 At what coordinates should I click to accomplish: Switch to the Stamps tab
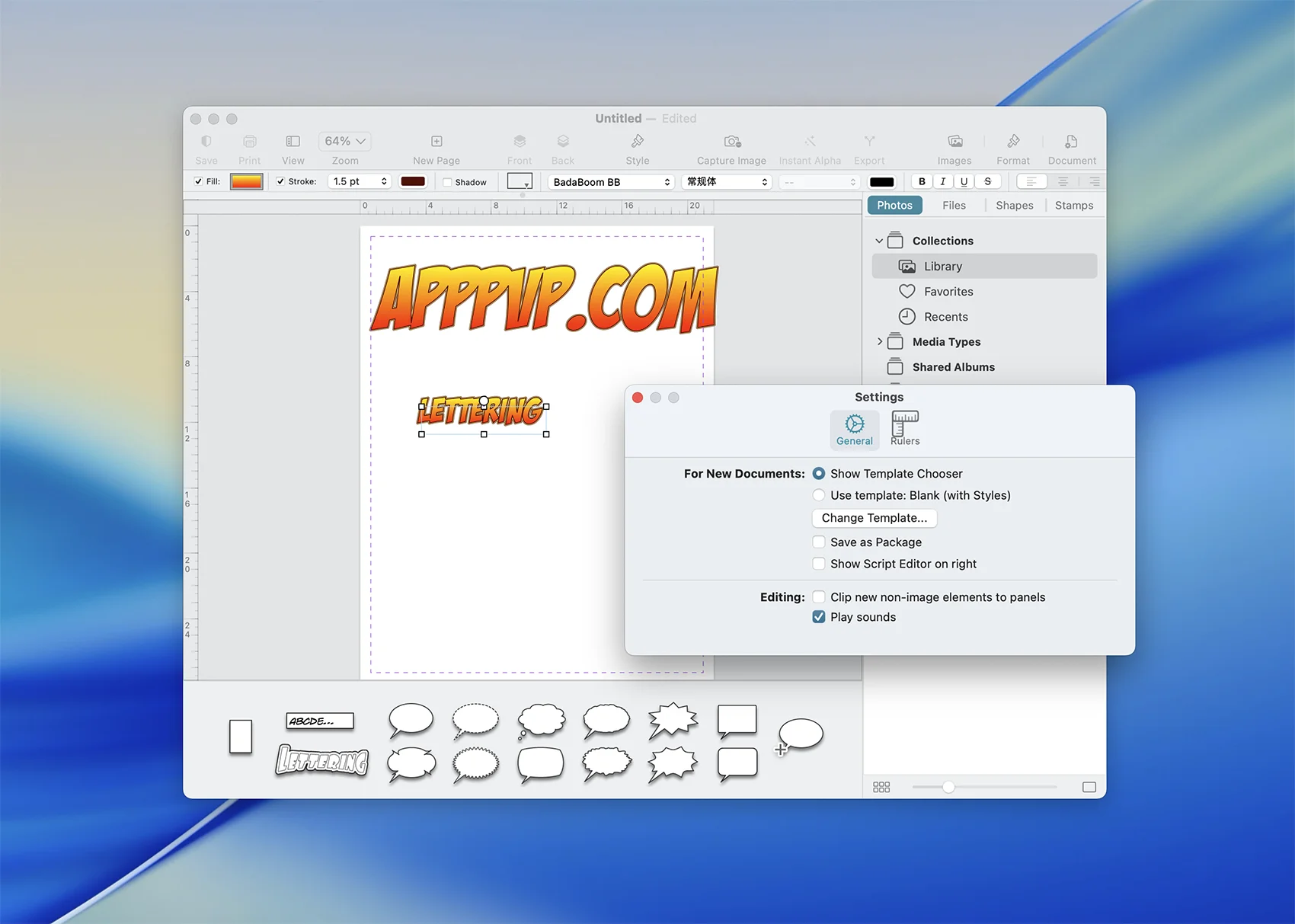tap(1073, 206)
